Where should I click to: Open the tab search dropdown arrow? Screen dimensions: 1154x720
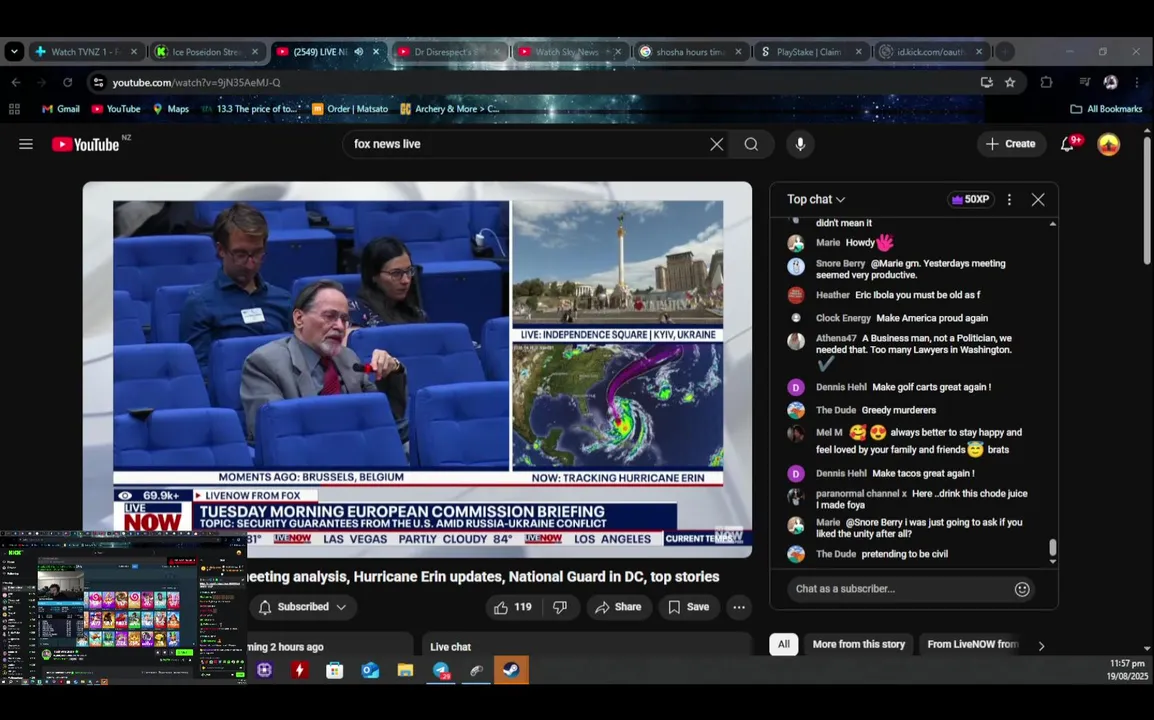pos(14,52)
